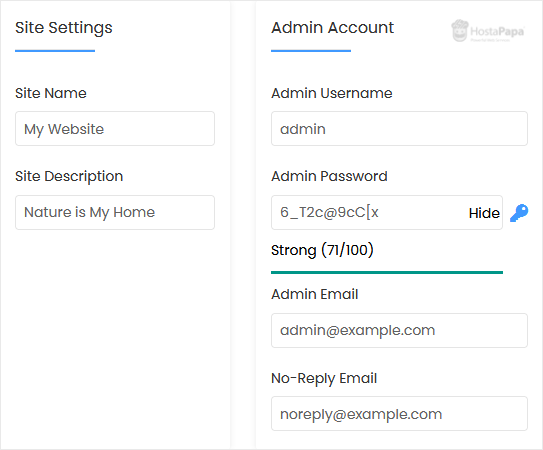Click the Site Settings heading
The height and width of the screenshot is (450, 543).
[64, 28]
